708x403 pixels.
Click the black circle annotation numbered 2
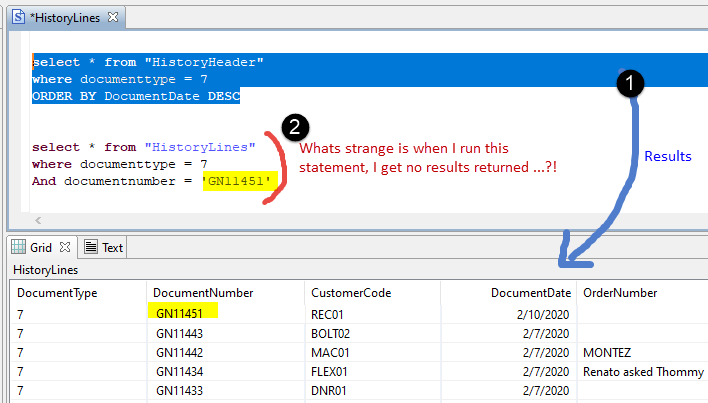(x=295, y=127)
